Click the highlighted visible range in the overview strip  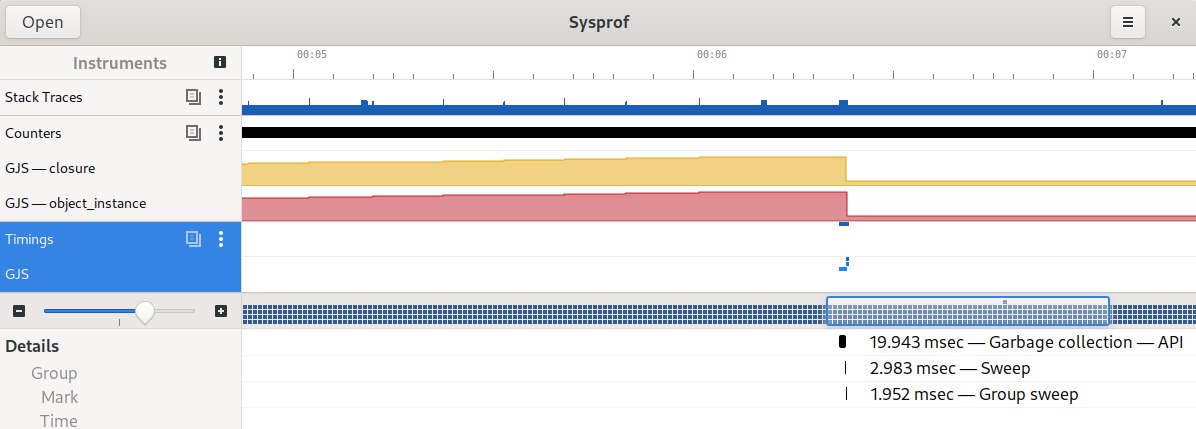click(x=967, y=311)
